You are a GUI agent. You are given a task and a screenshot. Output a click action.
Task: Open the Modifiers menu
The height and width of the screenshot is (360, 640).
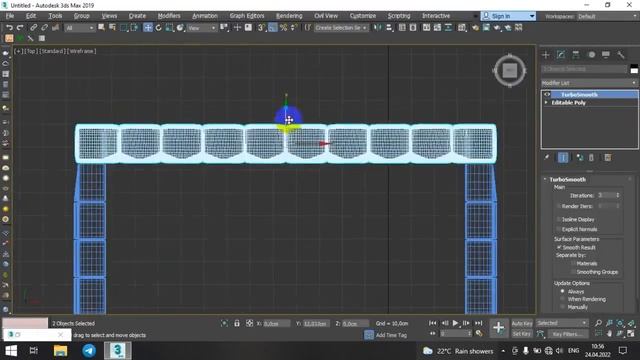pyautogui.click(x=169, y=16)
